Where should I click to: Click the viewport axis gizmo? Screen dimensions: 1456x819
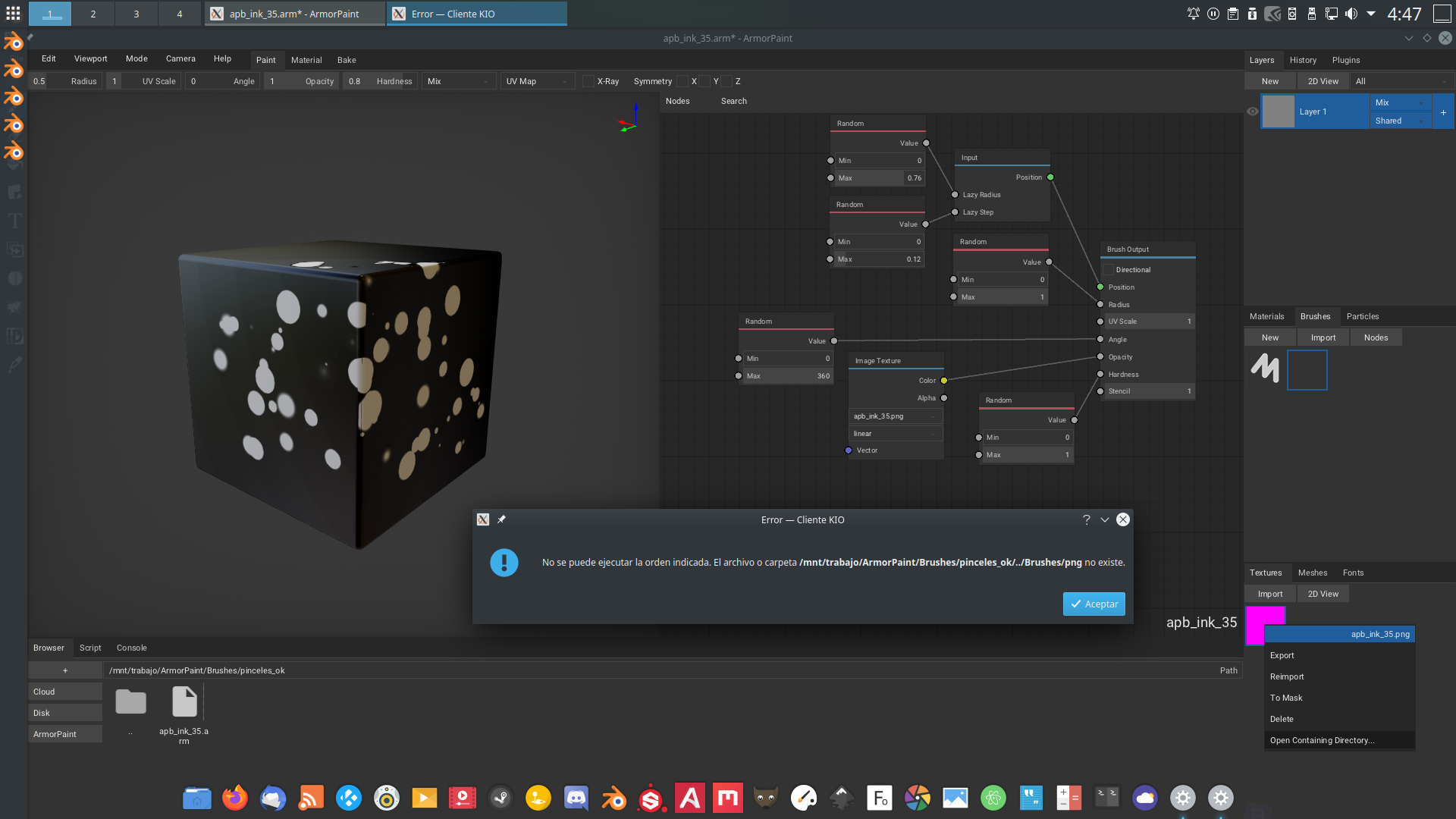629,119
